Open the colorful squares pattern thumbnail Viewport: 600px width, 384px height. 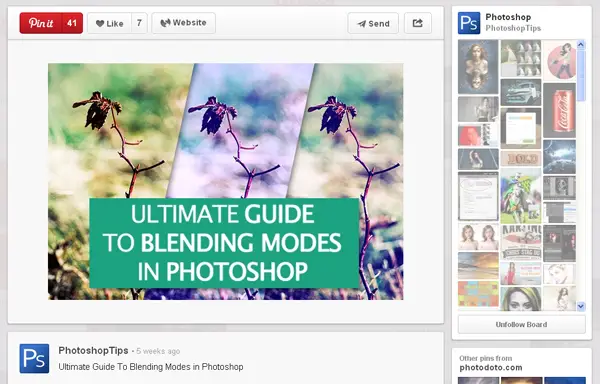pos(478,295)
